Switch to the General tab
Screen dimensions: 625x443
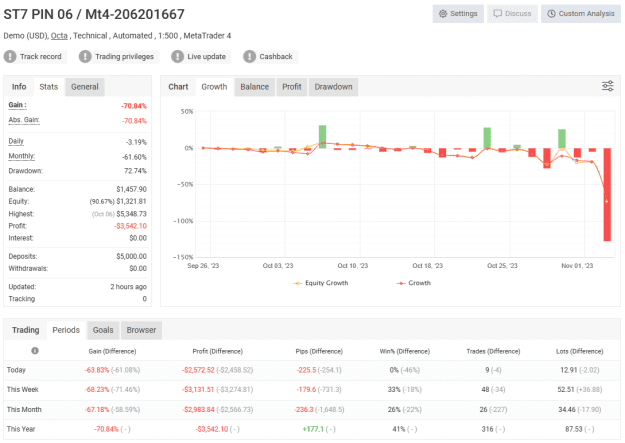click(85, 87)
